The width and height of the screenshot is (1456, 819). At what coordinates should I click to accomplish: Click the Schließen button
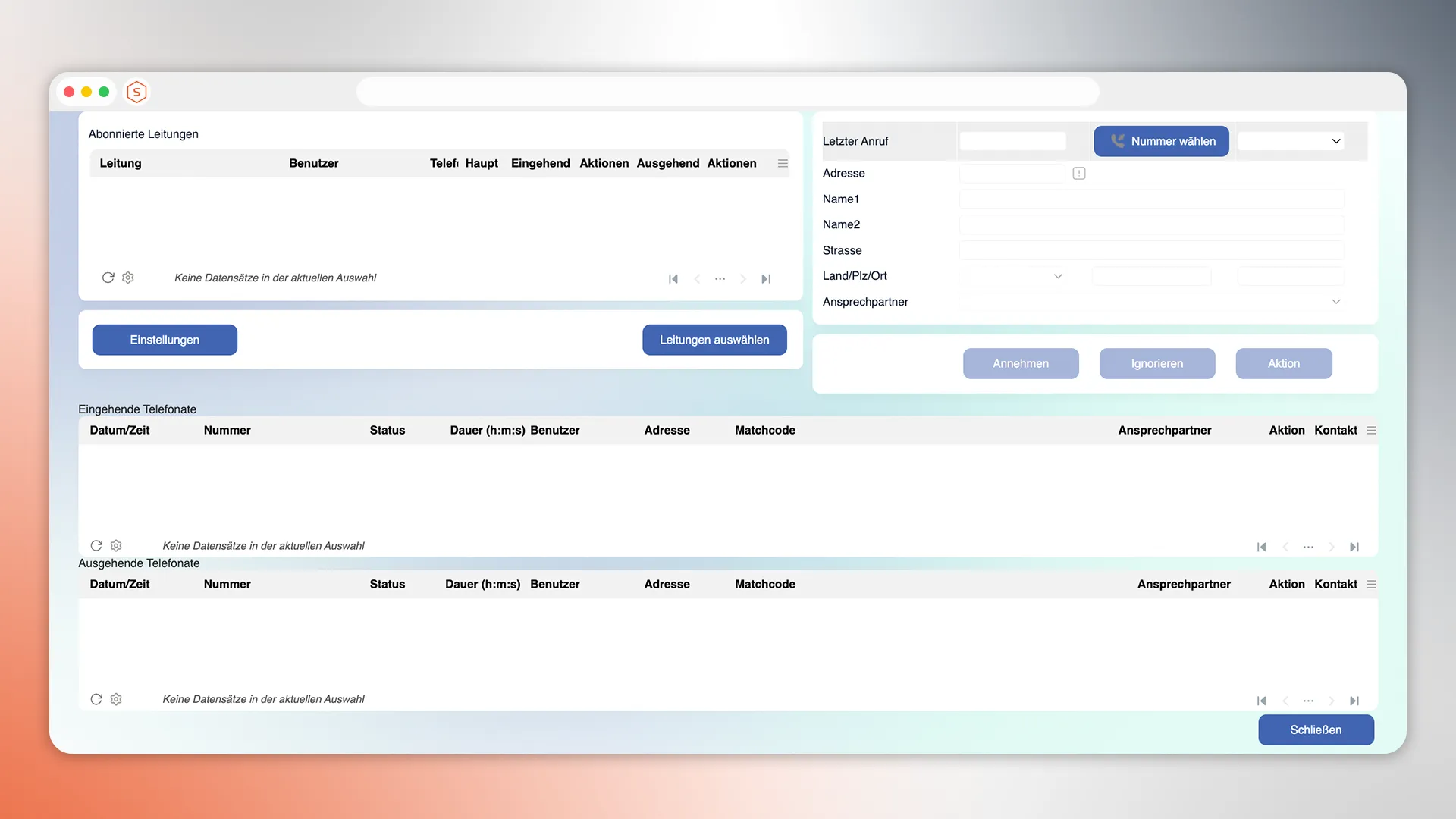(x=1315, y=730)
